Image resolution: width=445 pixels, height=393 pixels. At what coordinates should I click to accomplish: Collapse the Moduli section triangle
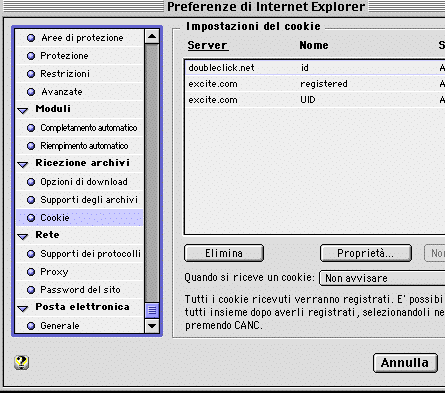tap(23, 110)
